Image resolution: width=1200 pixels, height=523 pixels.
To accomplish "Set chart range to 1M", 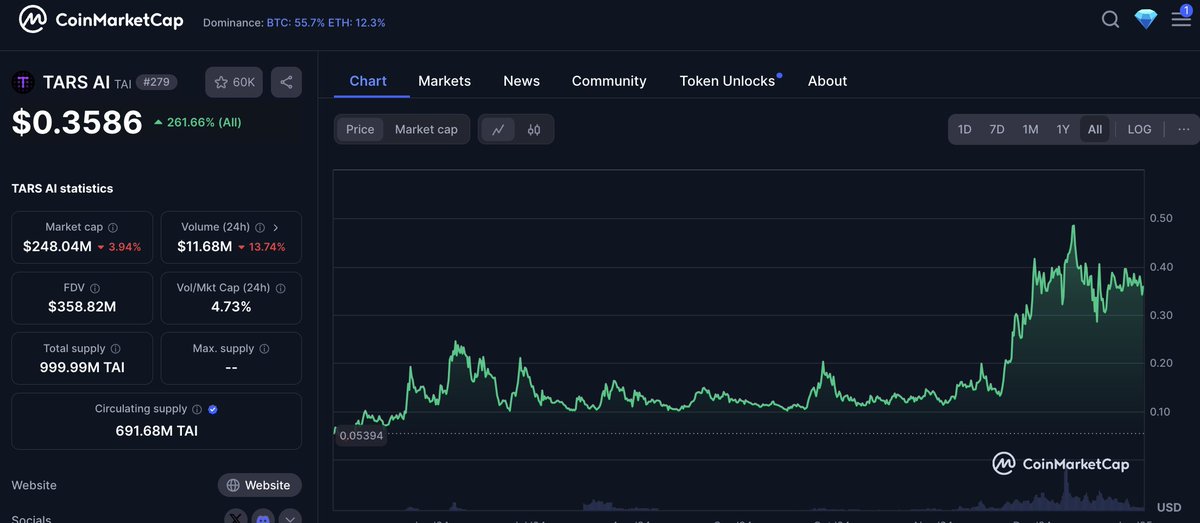I will pos(1030,129).
